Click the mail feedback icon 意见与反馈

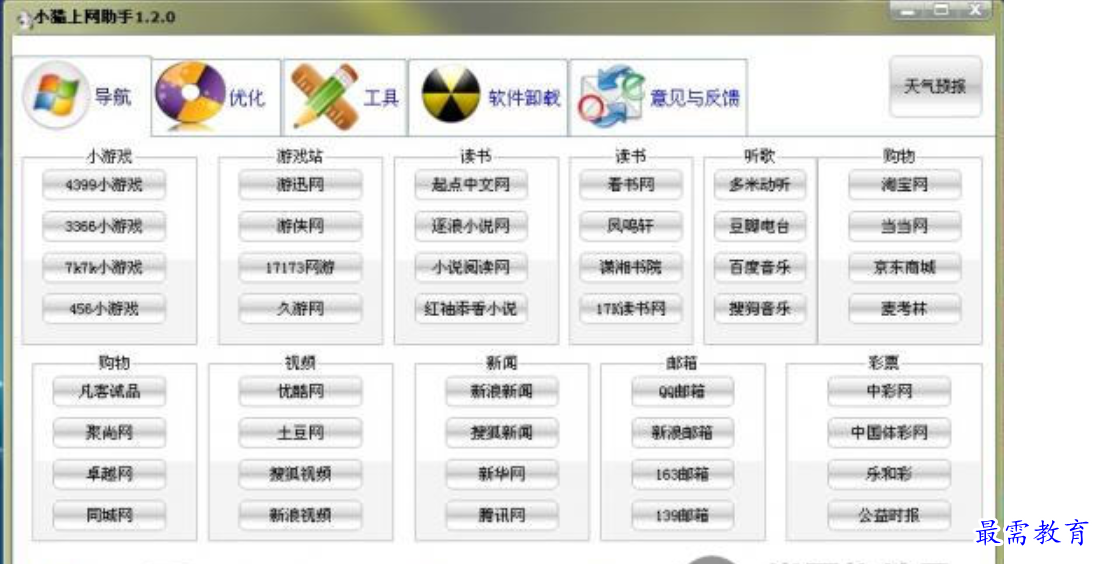click(x=611, y=97)
